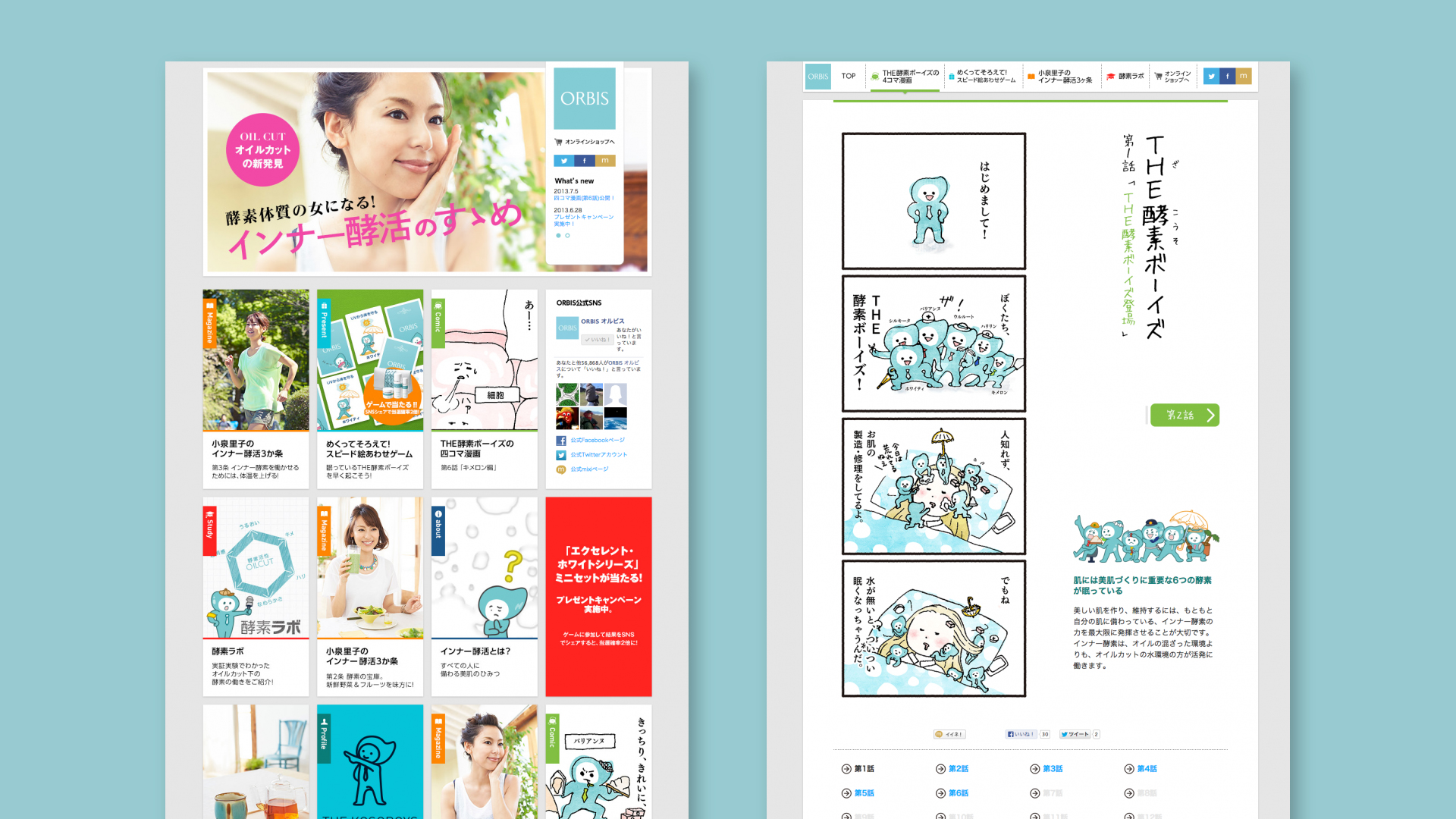This screenshot has width=1456, height=819.
Task: Click the red エクセレント・ホワイトシリーズ campaign banner
Action: (x=598, y=597)
